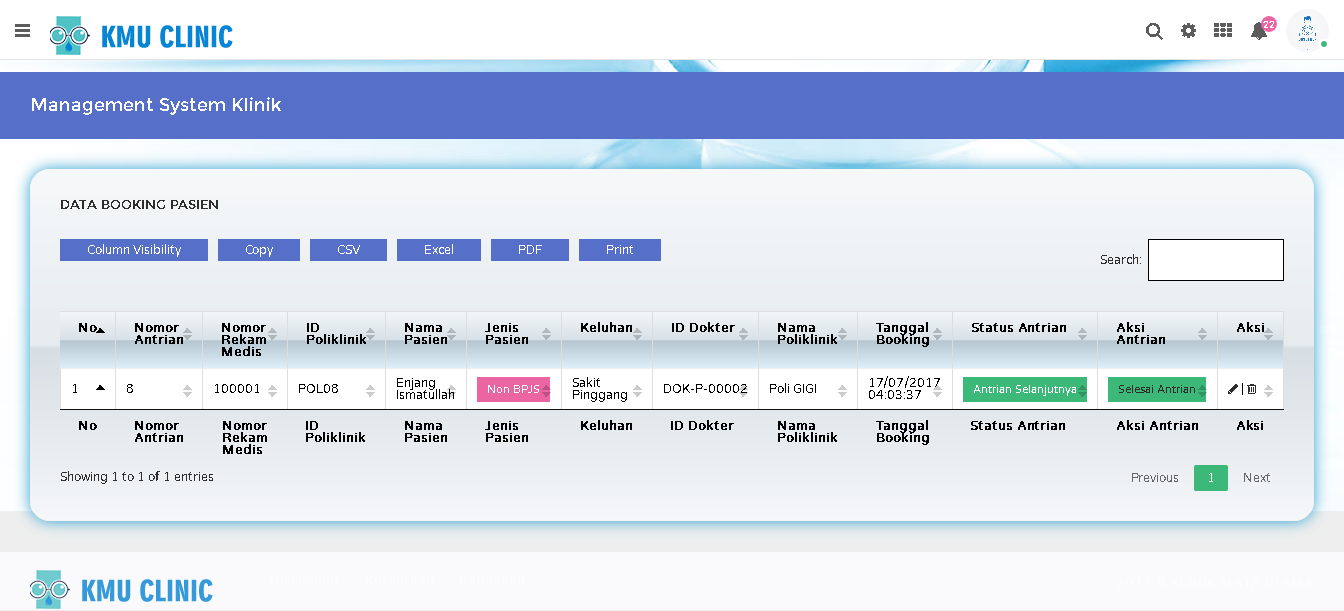Click the trash delete icon in row
This screenshot has height=611, width=1344.
[x=1251, y=389]
